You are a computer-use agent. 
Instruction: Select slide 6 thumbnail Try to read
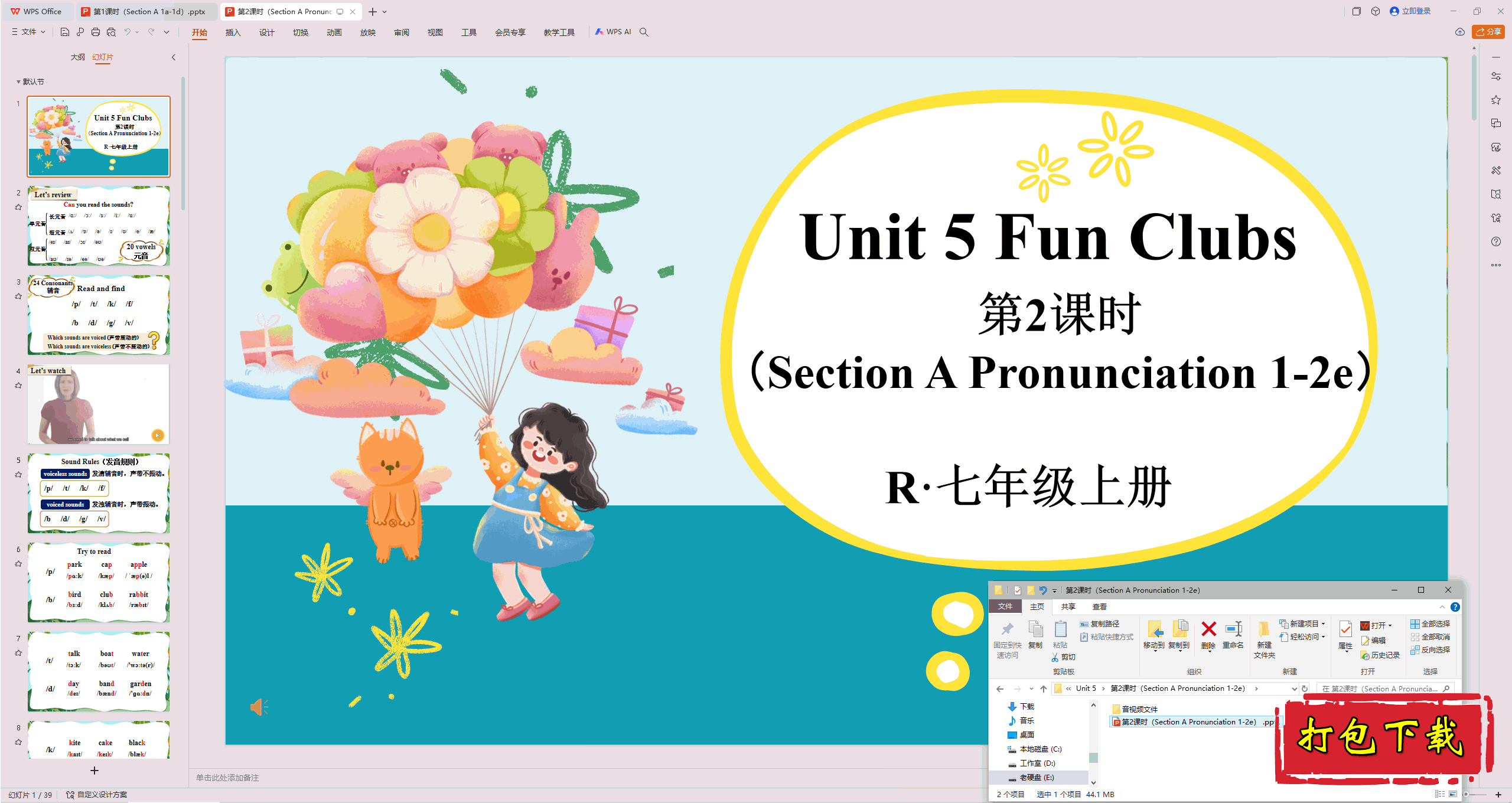click(x=99, y=583)
